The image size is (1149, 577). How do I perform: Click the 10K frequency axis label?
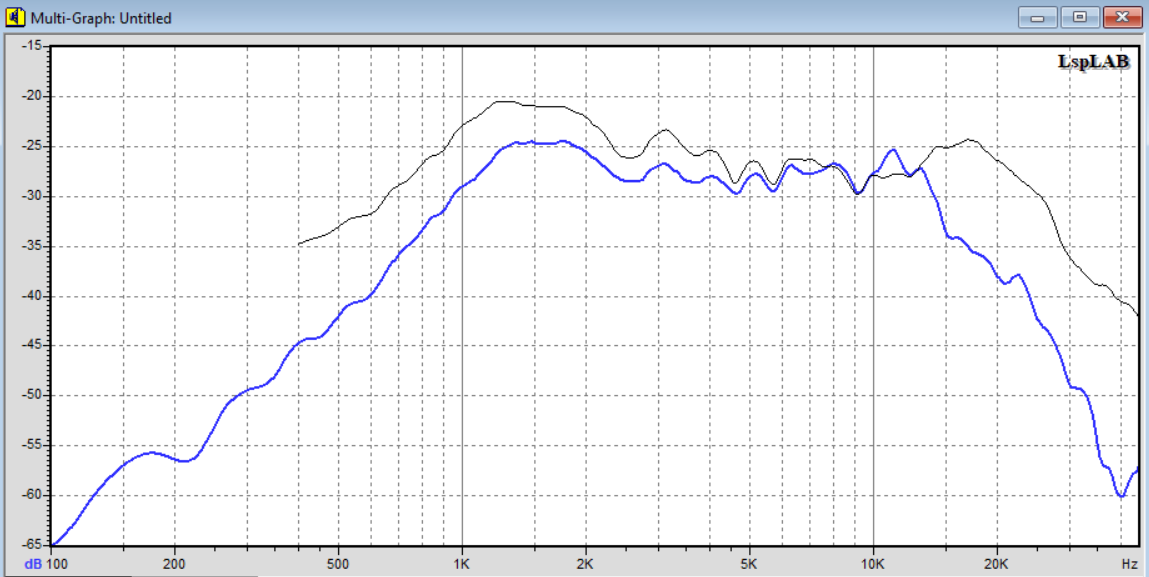click(873, 565)
